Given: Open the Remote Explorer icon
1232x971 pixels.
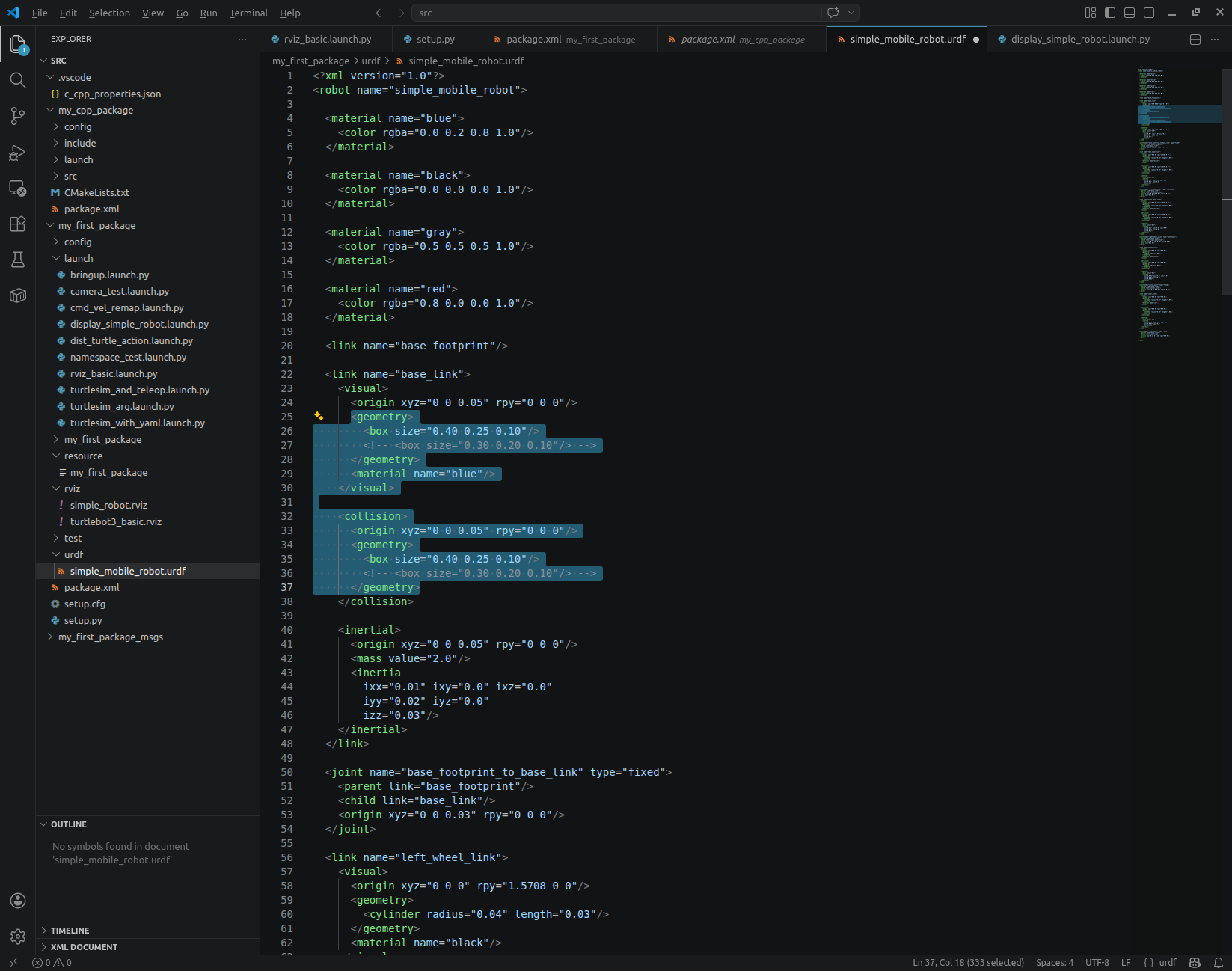Looking at the screenshot, I should tap(18, 189).
